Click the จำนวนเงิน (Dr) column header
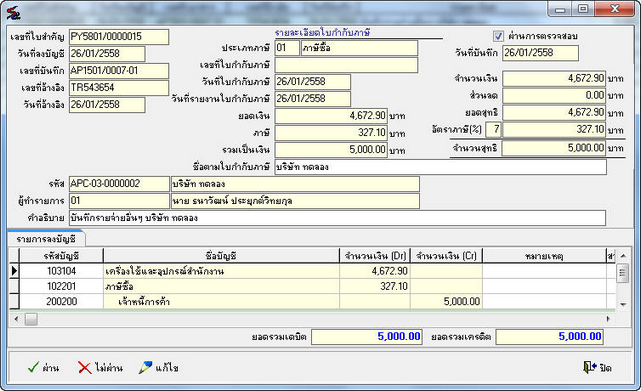The height and width of the screenshot is (391, 641). [375, 256]
